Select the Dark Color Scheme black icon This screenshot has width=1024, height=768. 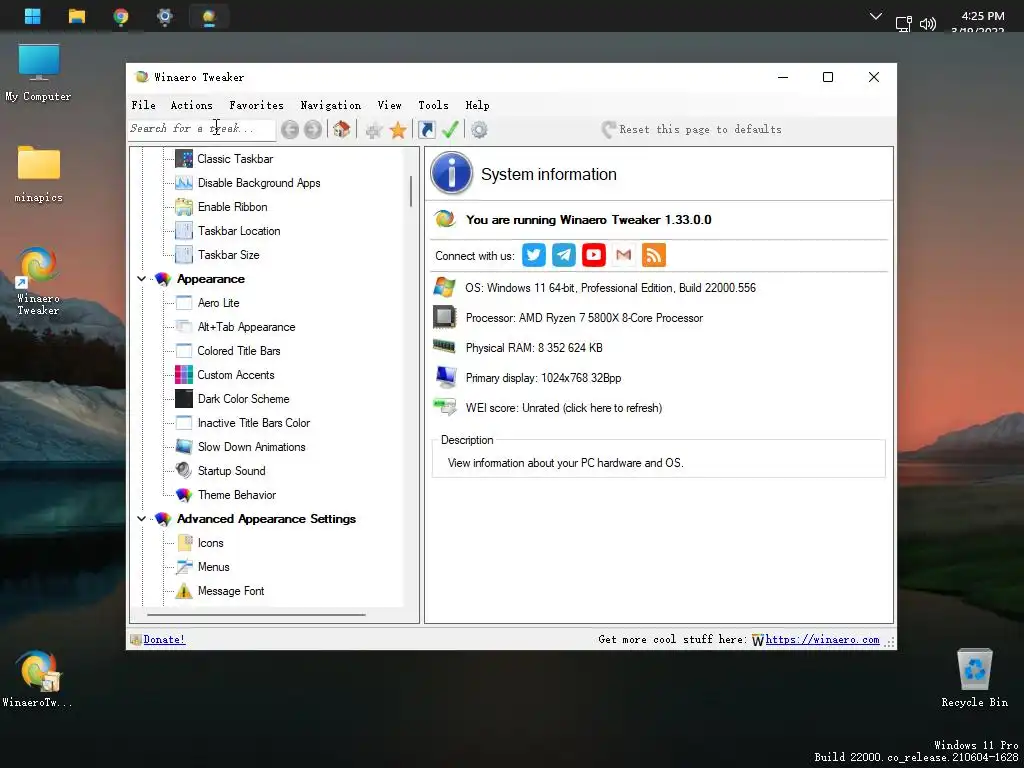click(184, 399)
